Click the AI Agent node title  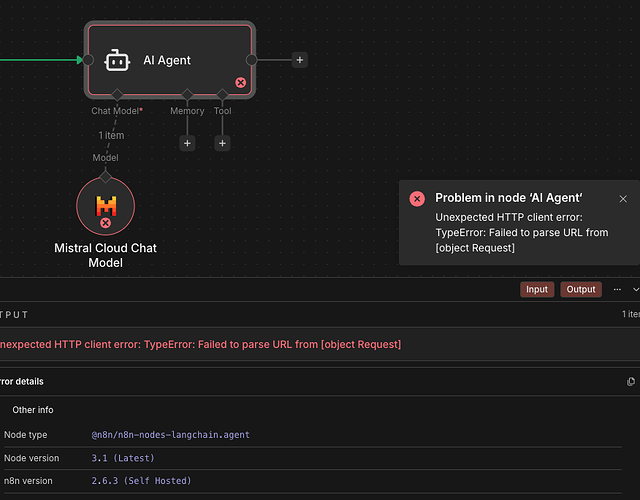point(167,60)
